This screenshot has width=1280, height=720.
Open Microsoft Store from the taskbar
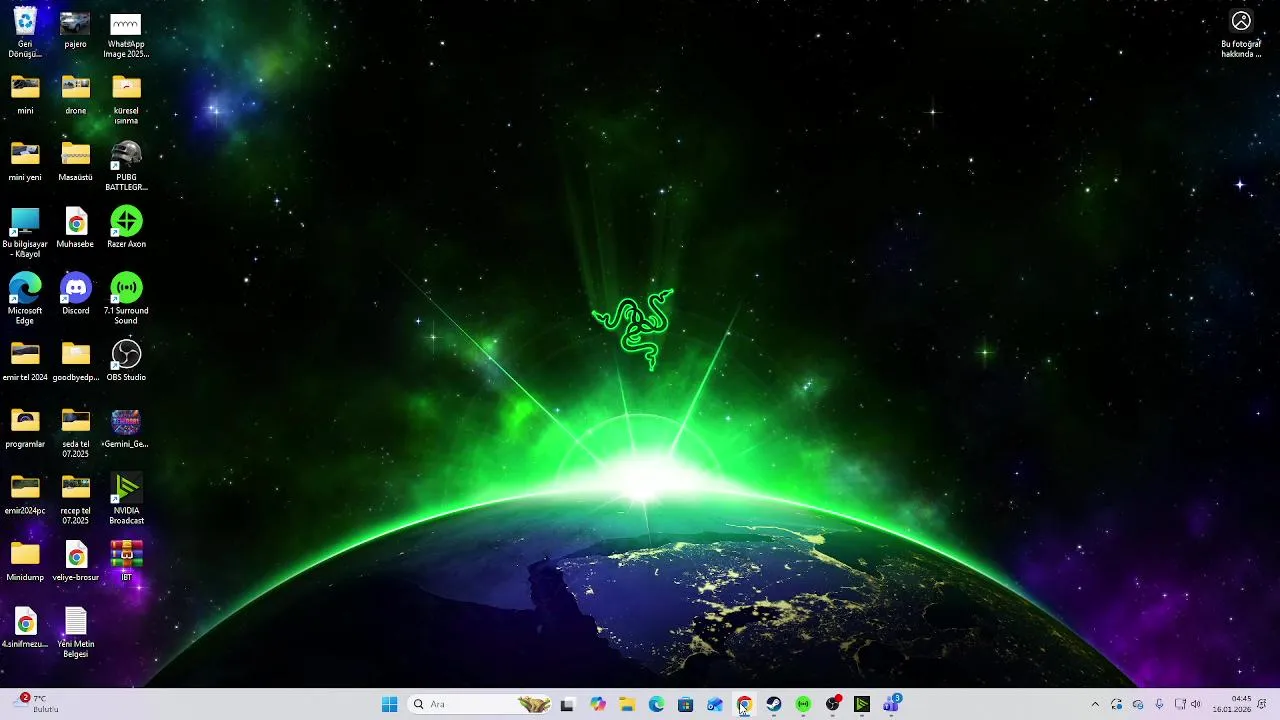(x=685, y=704)
